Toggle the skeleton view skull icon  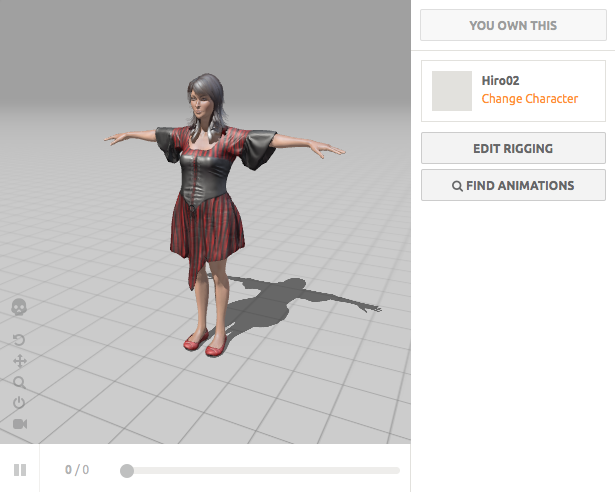pyautogui.click(x=19, y=307)
